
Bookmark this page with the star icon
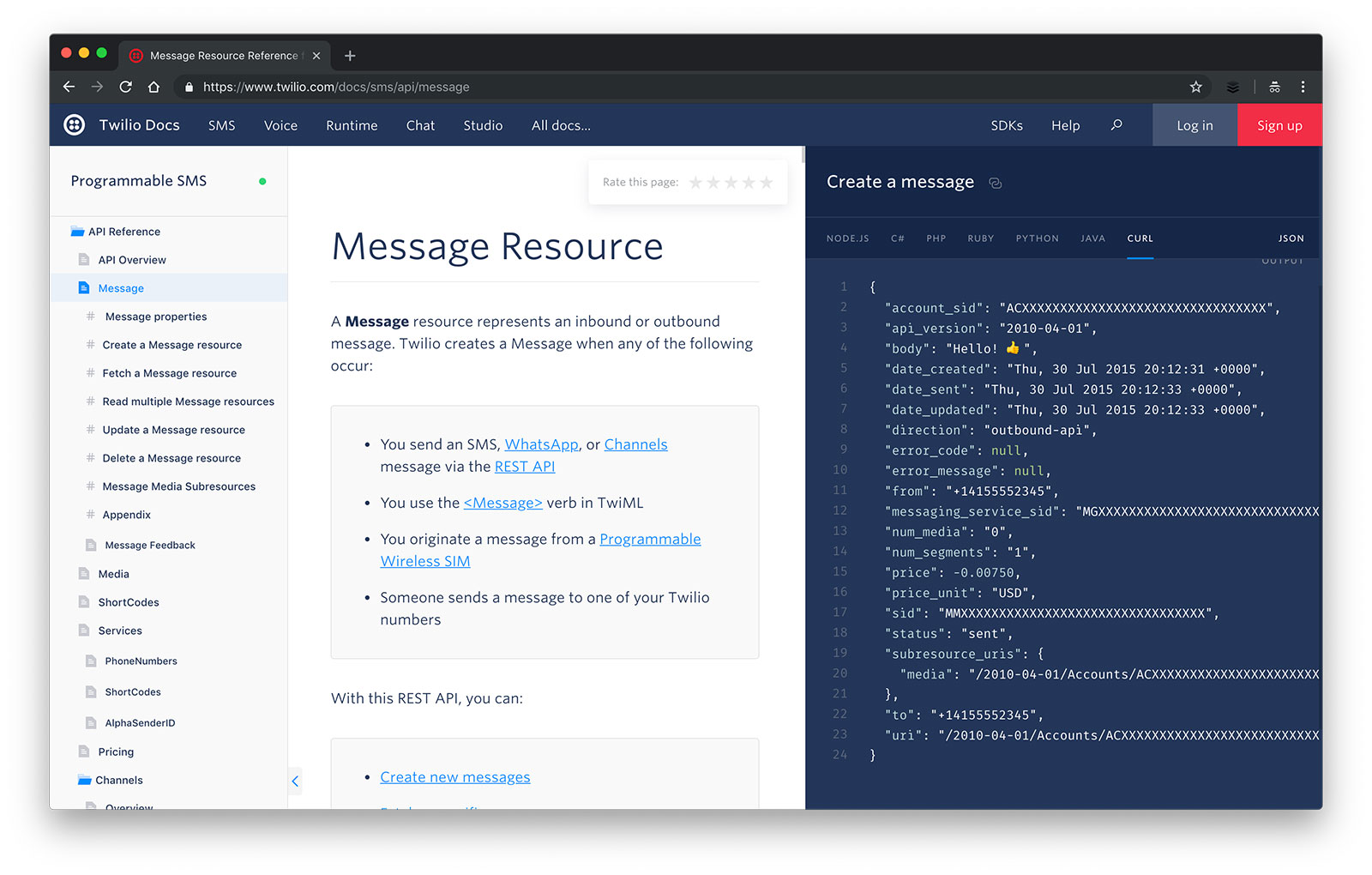pyautogui.click(x=1196, y=87)
